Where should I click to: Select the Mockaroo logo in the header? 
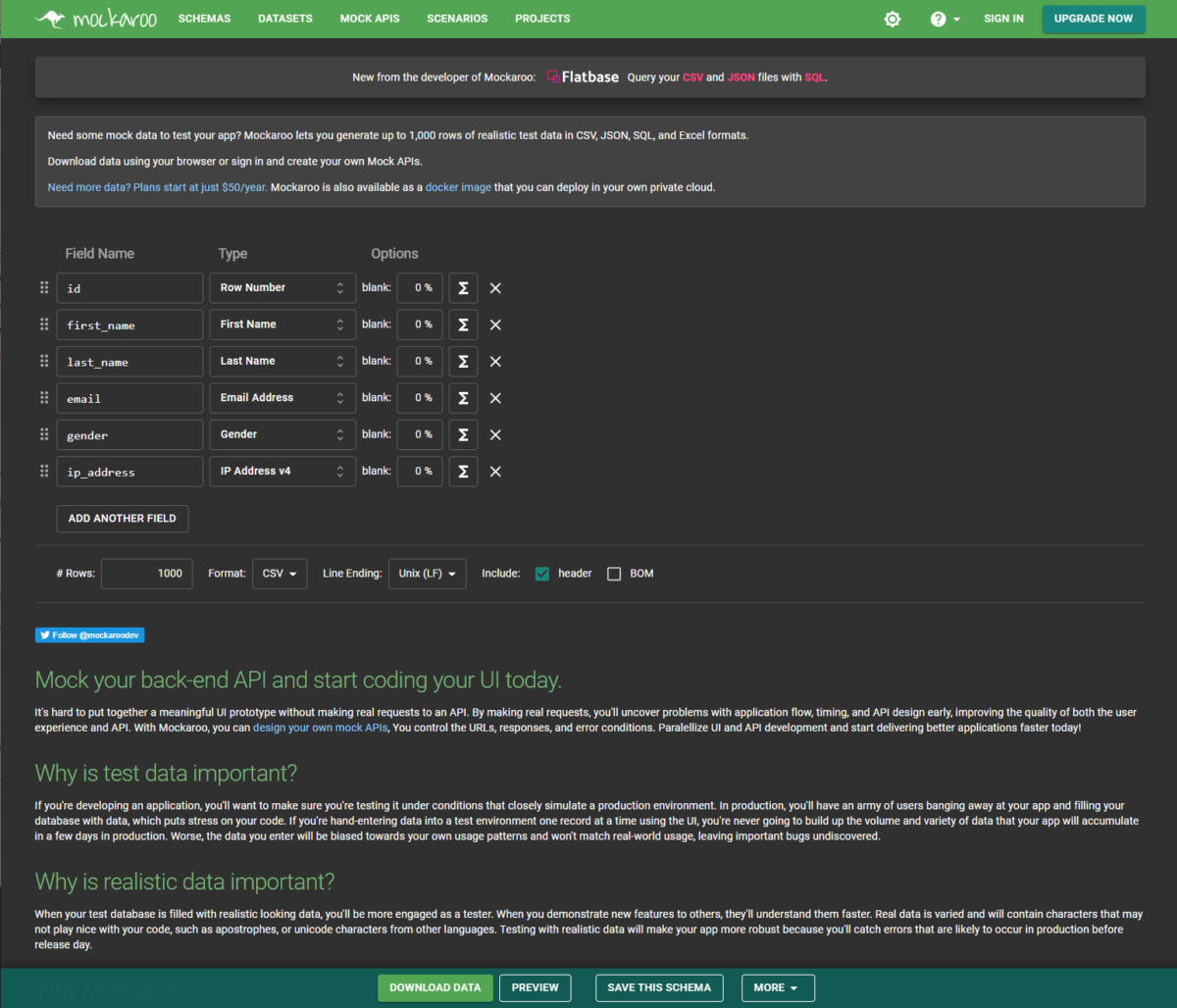coord(95,18)
